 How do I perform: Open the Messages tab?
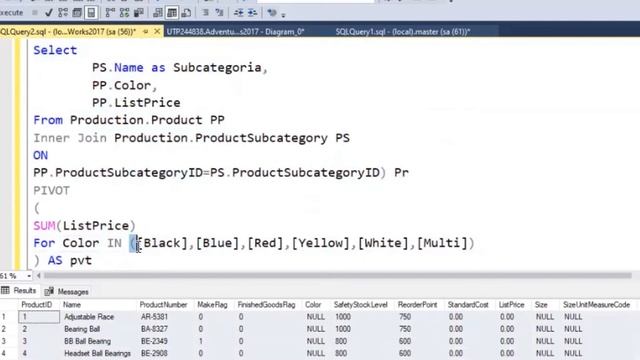click(67, 291)
